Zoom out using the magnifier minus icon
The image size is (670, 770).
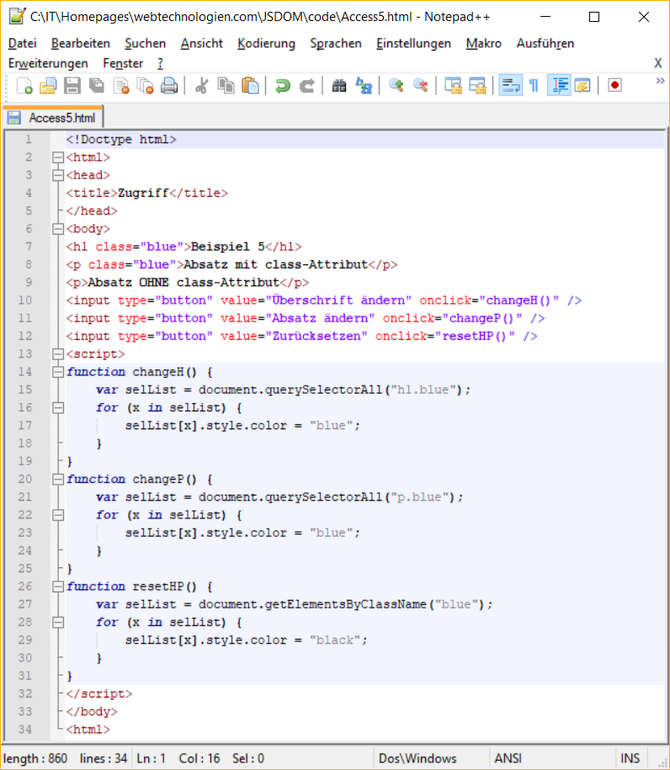(x=420, y=86)
